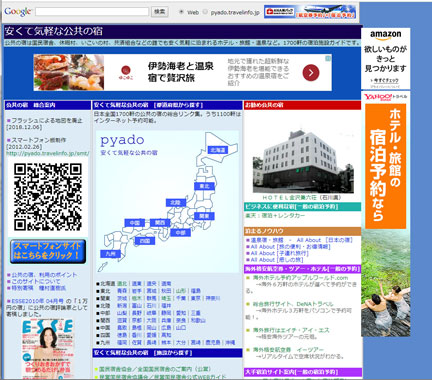
Task: Open 和歌山 prefecture link in 関西 row
Action: coord(198,320)
